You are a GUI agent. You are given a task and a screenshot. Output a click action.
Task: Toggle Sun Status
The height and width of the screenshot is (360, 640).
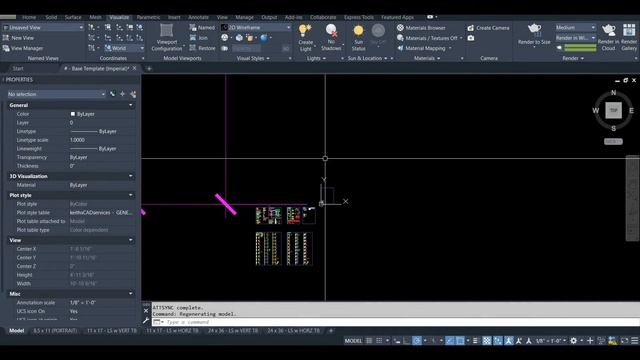358,38
